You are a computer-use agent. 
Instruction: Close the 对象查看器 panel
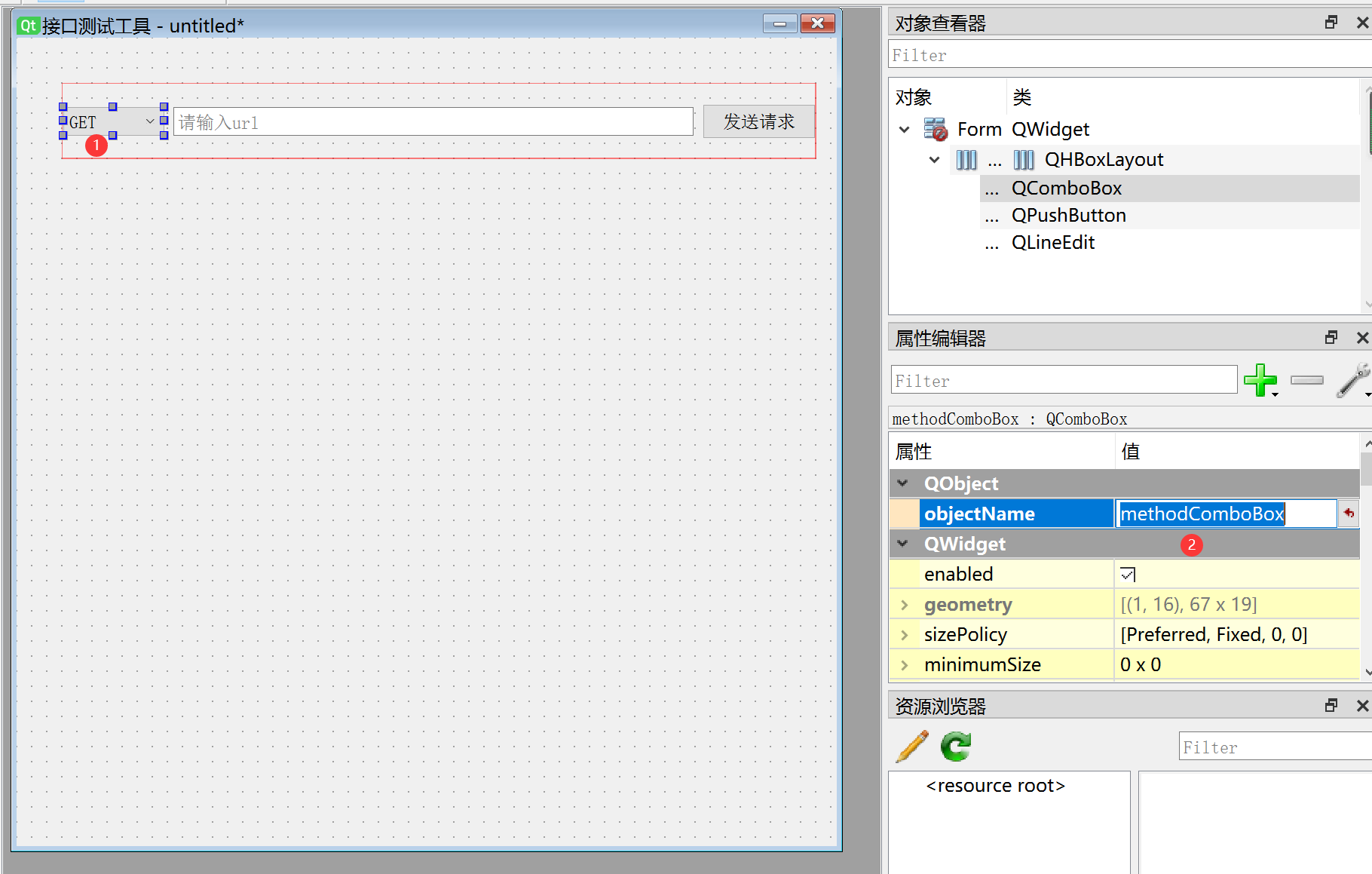point(1362,23)
